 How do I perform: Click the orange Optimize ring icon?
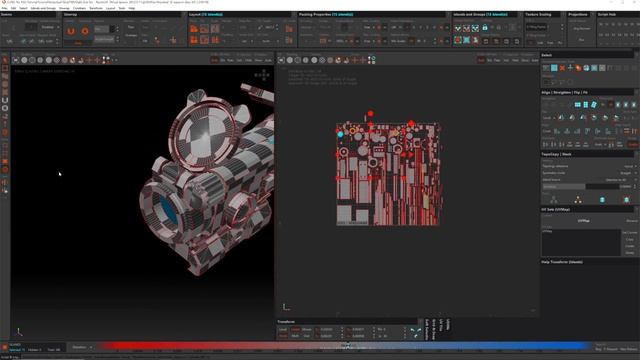85,31
